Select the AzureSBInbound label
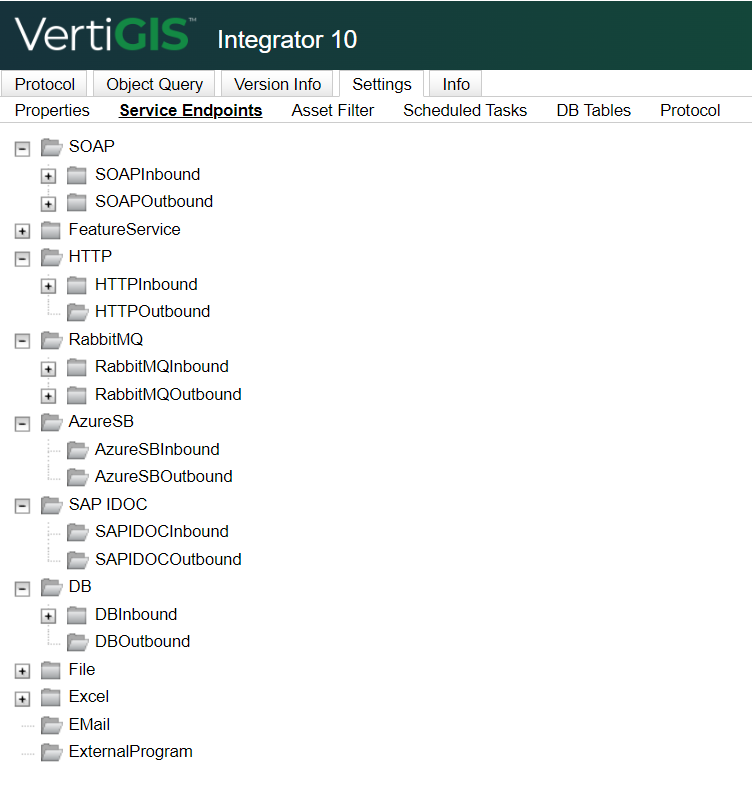 coord(157,449)
